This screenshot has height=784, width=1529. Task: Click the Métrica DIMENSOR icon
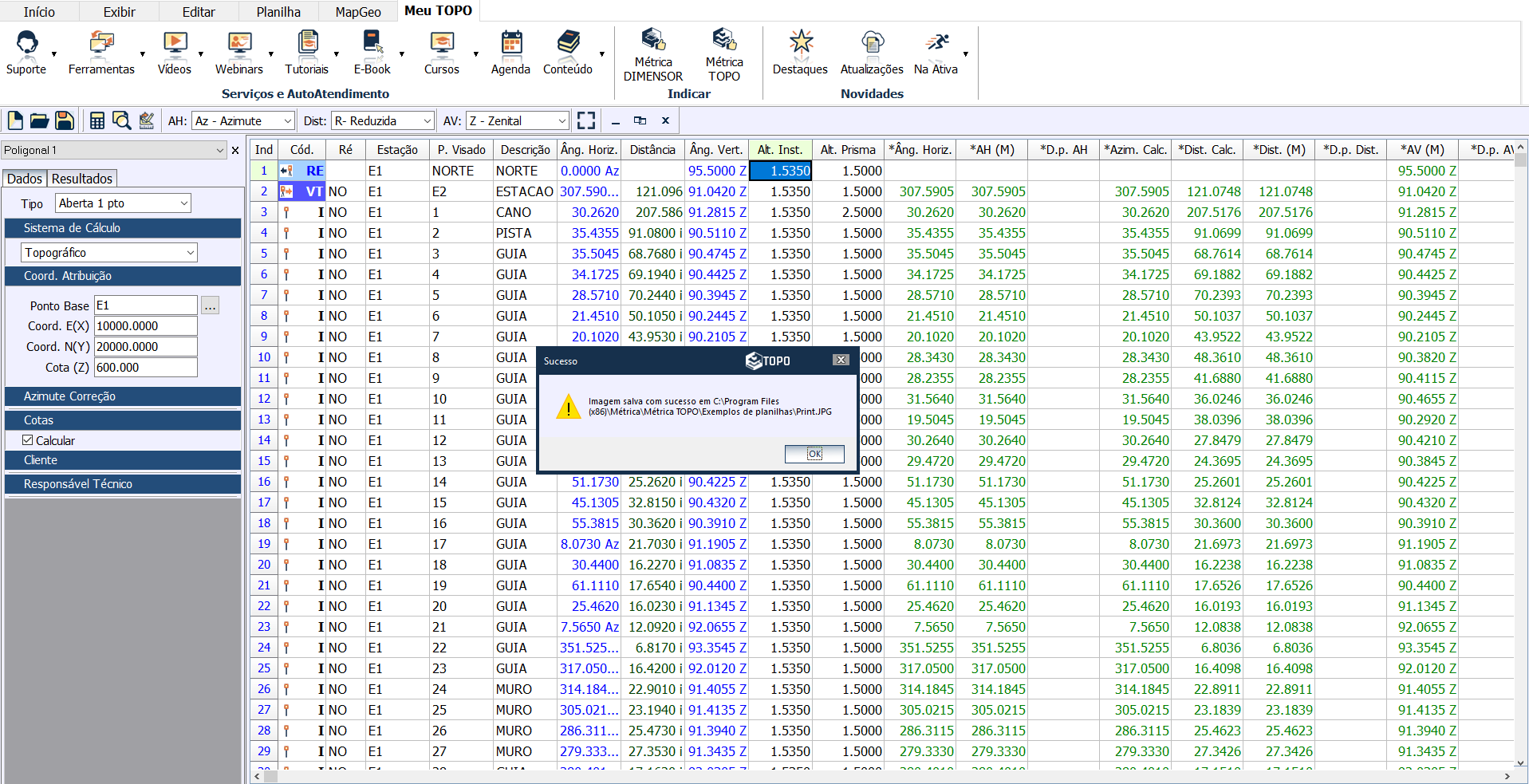pyautogui.click(x=652, y=40)
